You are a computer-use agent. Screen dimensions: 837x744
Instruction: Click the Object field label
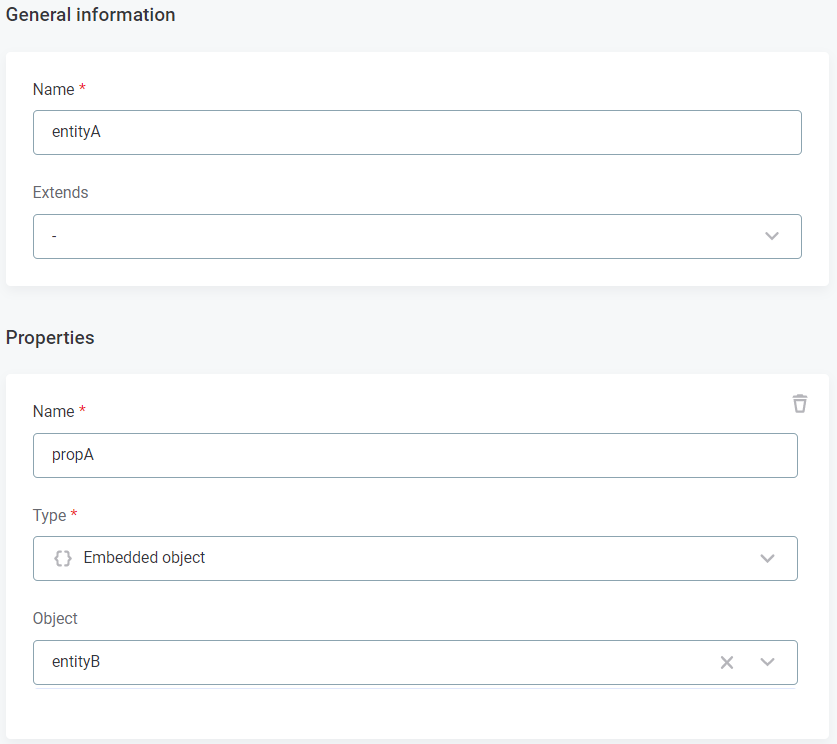(55, 618)
